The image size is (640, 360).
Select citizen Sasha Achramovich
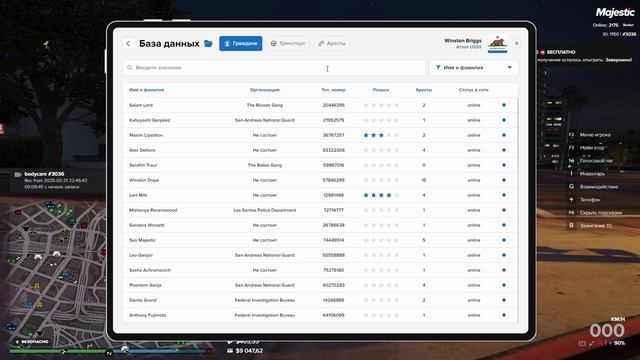pos(150,270)
